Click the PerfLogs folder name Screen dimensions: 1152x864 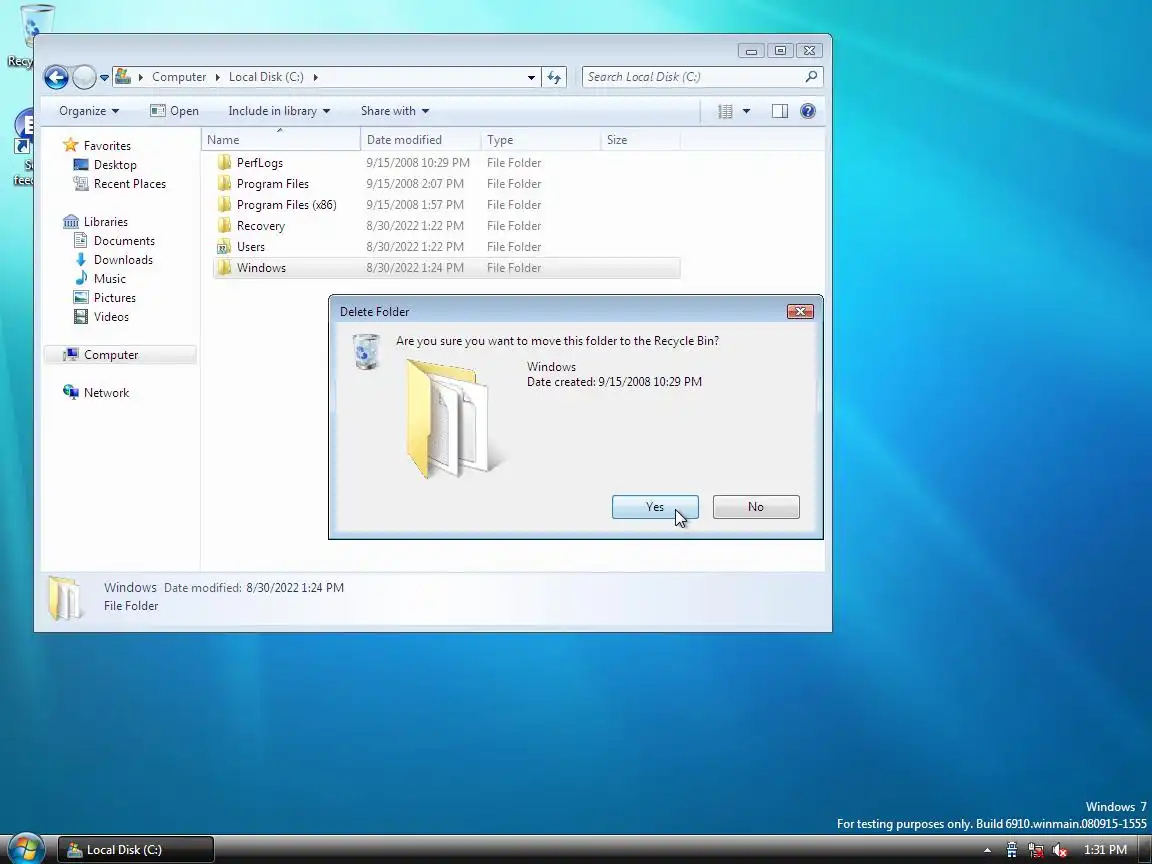259,162
